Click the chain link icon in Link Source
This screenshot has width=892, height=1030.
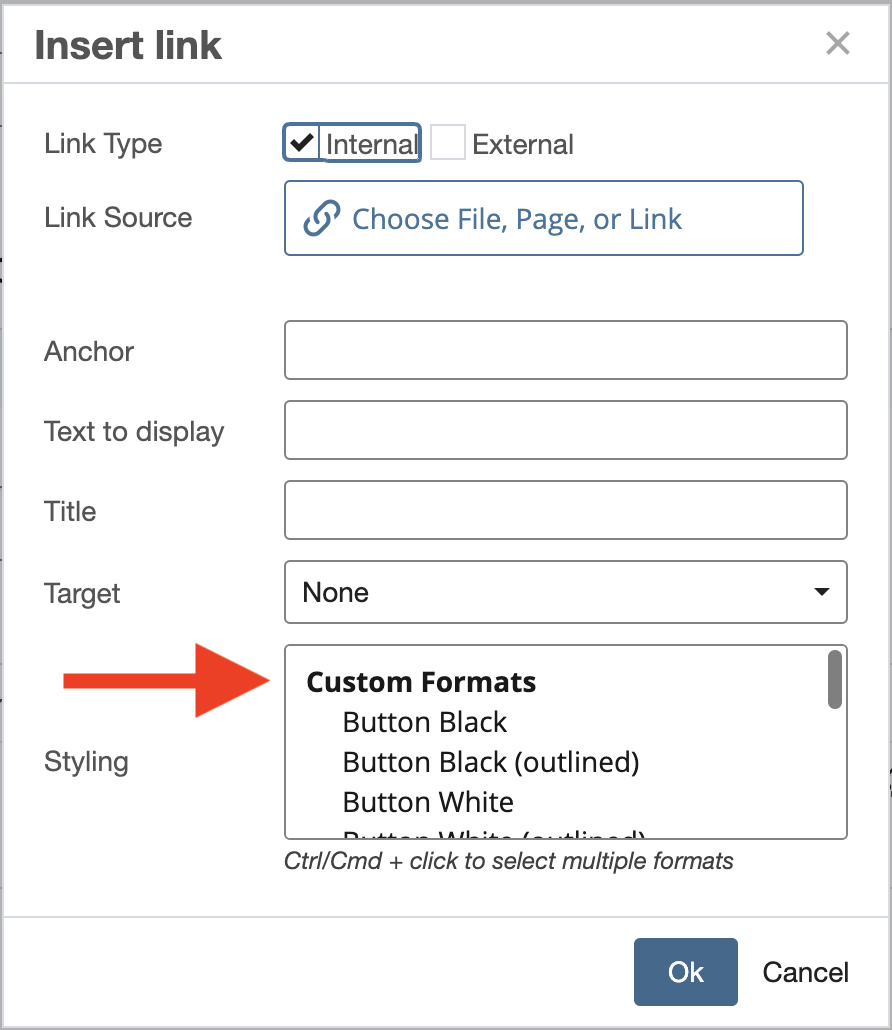coord(320,217)
